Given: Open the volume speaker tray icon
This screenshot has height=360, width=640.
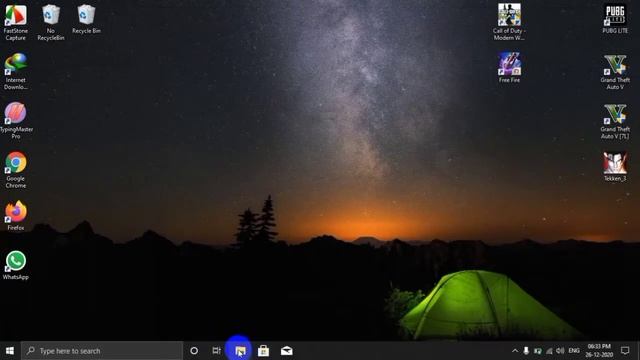Looking at the screenshot, I should point(560,351).
